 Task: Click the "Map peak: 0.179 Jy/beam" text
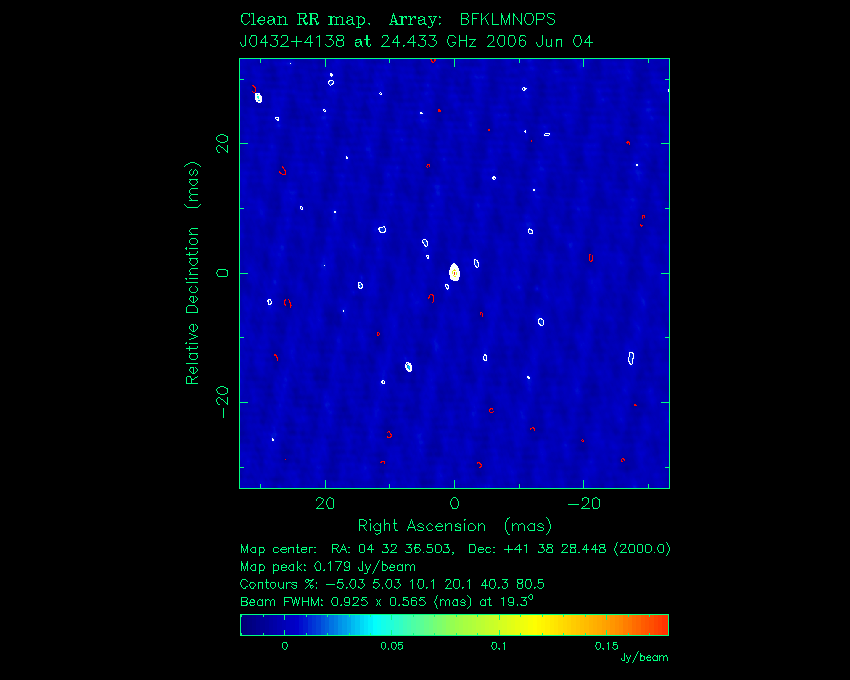327,567
